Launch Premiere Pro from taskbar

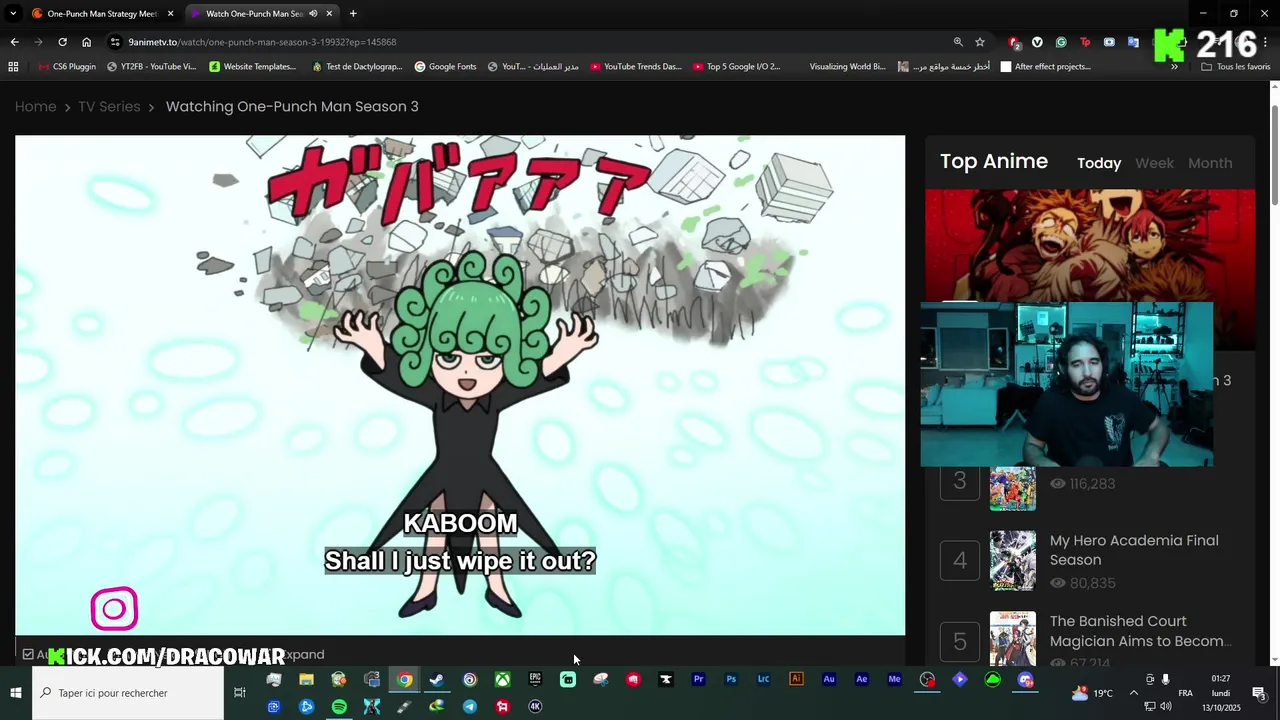click(698, 680)
